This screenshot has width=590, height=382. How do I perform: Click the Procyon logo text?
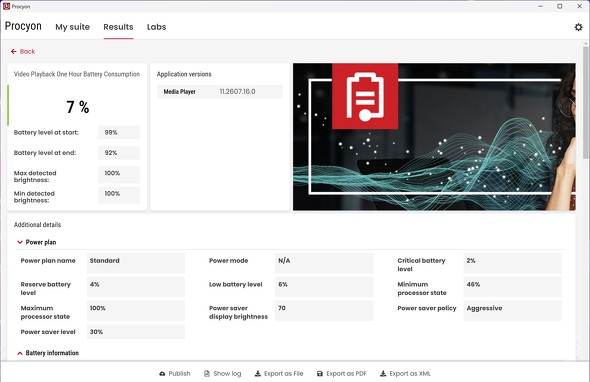[23, 26]
